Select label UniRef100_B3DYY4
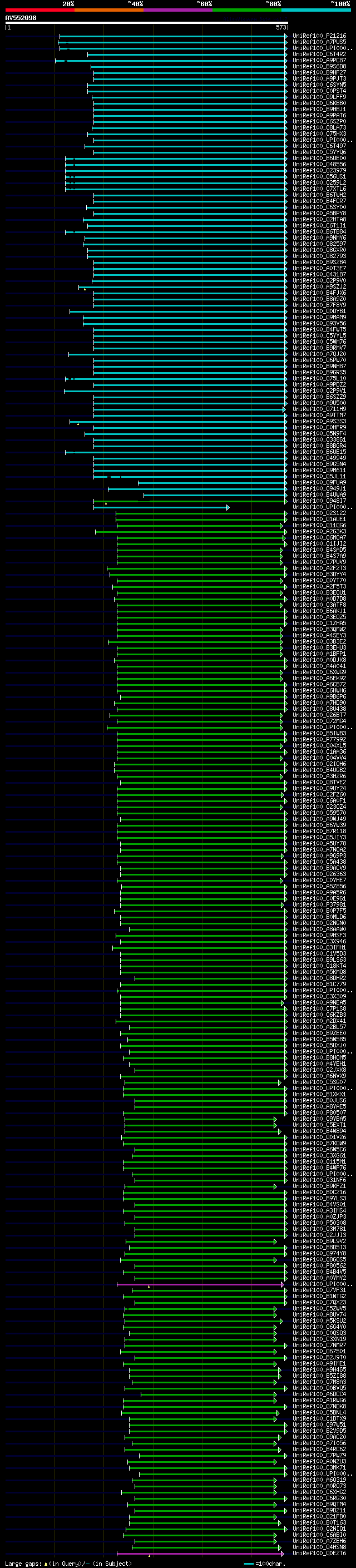Image resolution: width=356 pixels, height=1568 pixels. coord(319,574)
